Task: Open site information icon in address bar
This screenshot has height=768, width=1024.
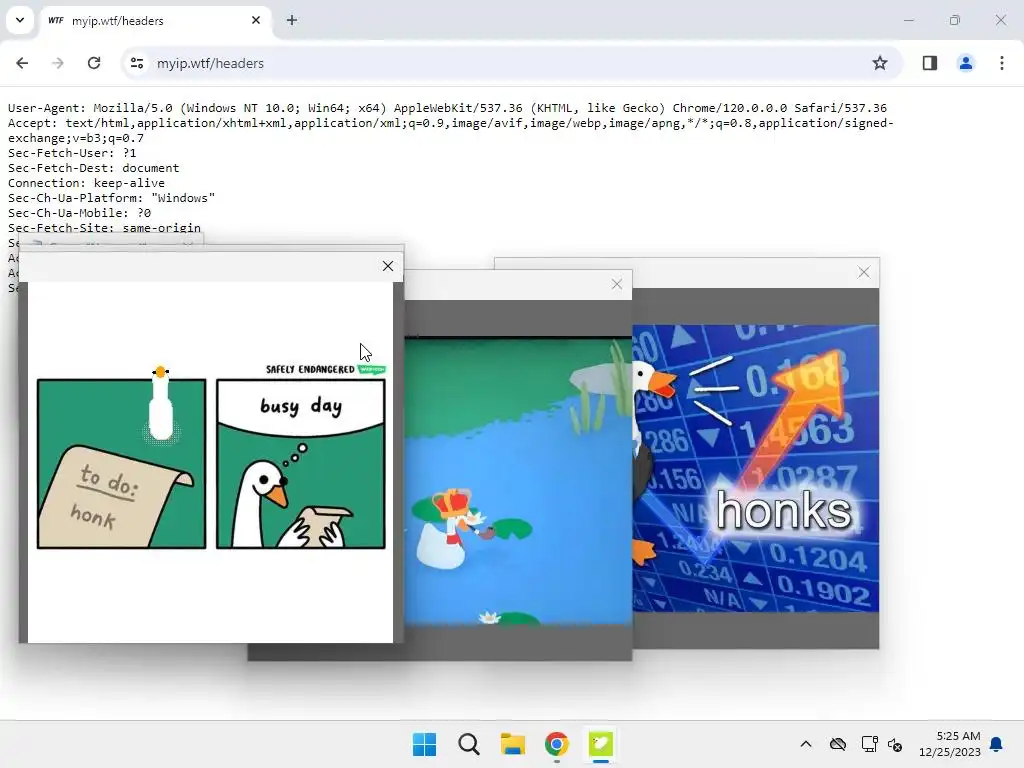Action: [x=137, y=63]
